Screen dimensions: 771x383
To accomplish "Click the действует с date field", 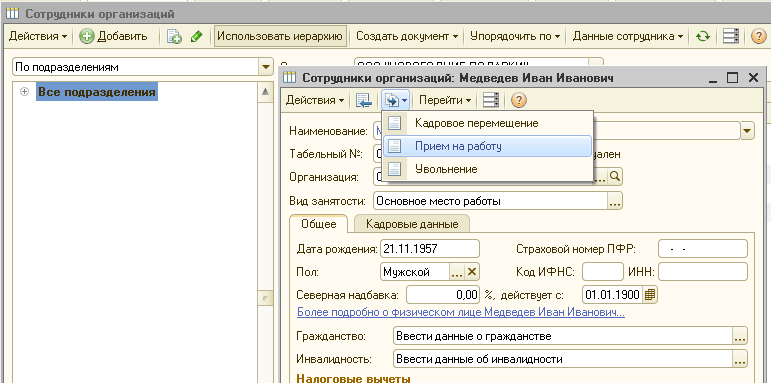I will click(x=613, y=295).
